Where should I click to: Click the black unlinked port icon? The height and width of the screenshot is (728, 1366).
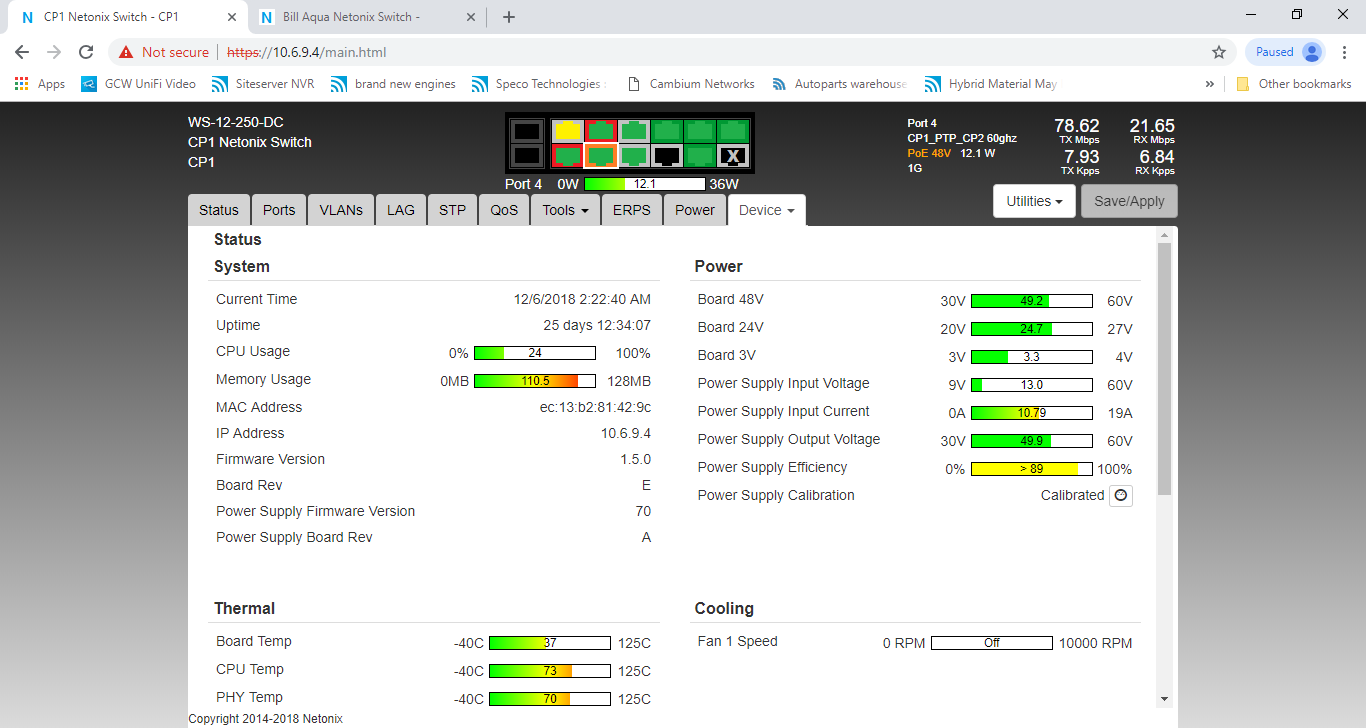[x=666, y=156]
